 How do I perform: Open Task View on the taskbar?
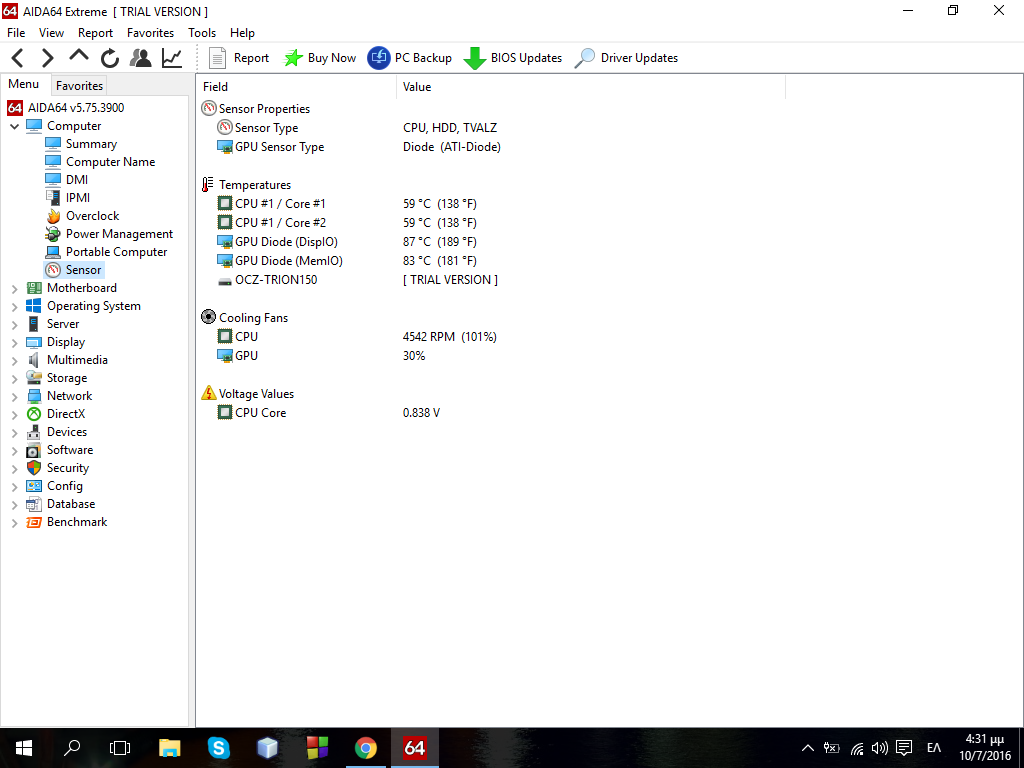[x=120, y=748]
